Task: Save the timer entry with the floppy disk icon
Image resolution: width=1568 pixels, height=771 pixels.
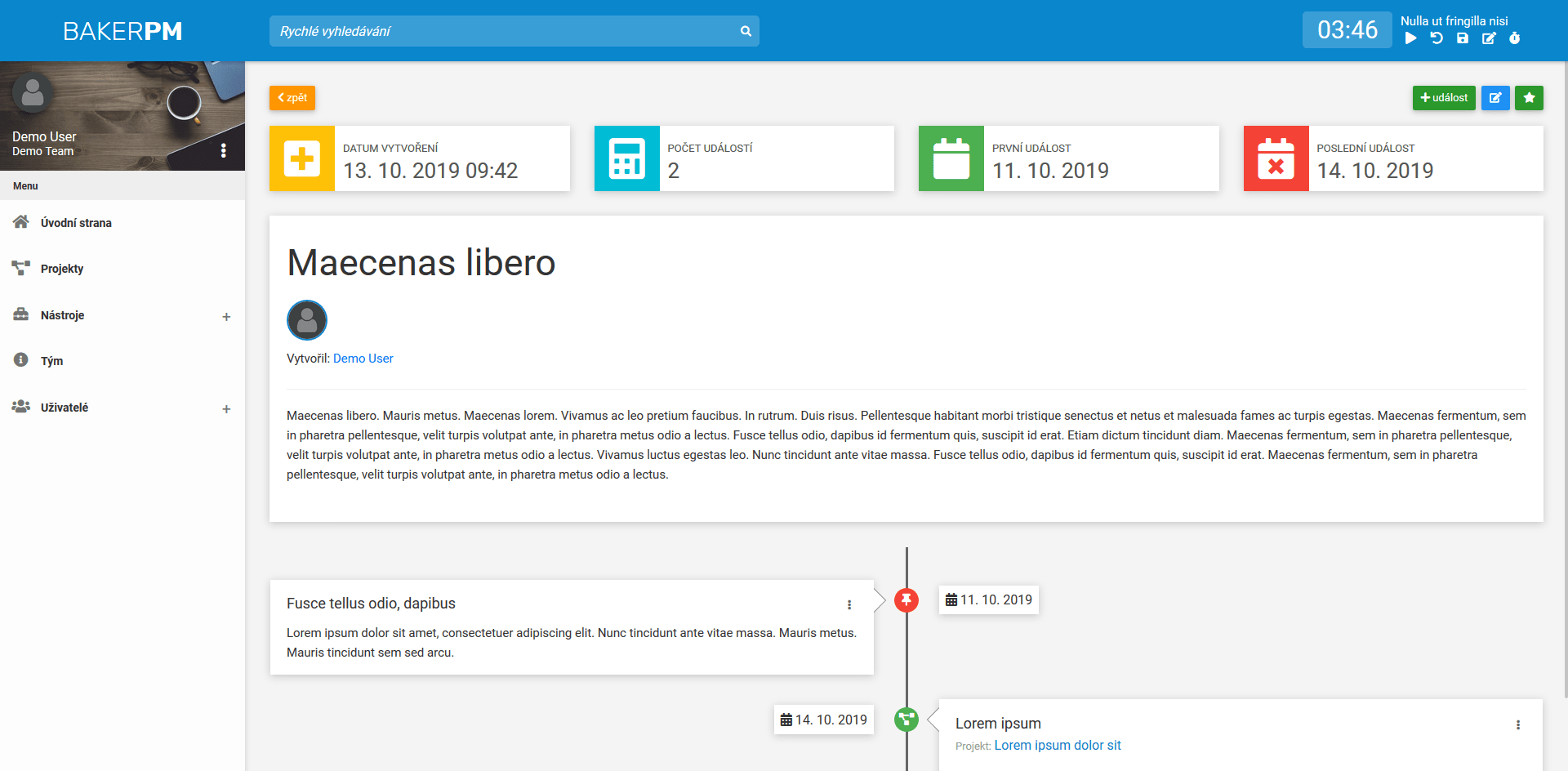Action: 1463,38
